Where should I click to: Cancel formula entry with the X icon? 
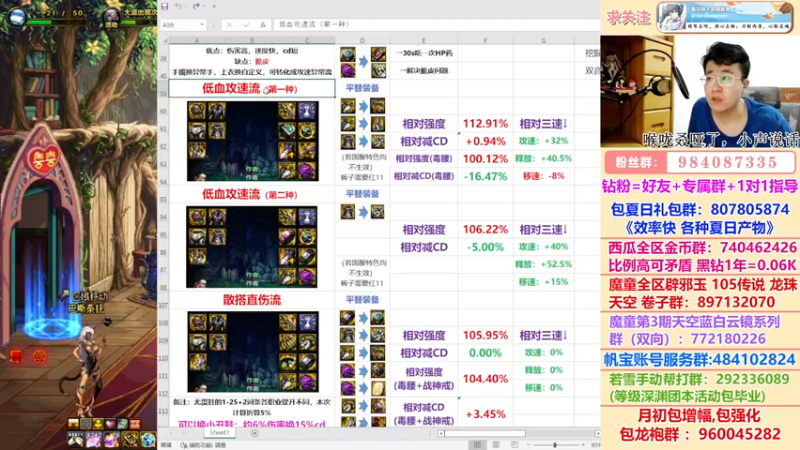coord(230,24)
